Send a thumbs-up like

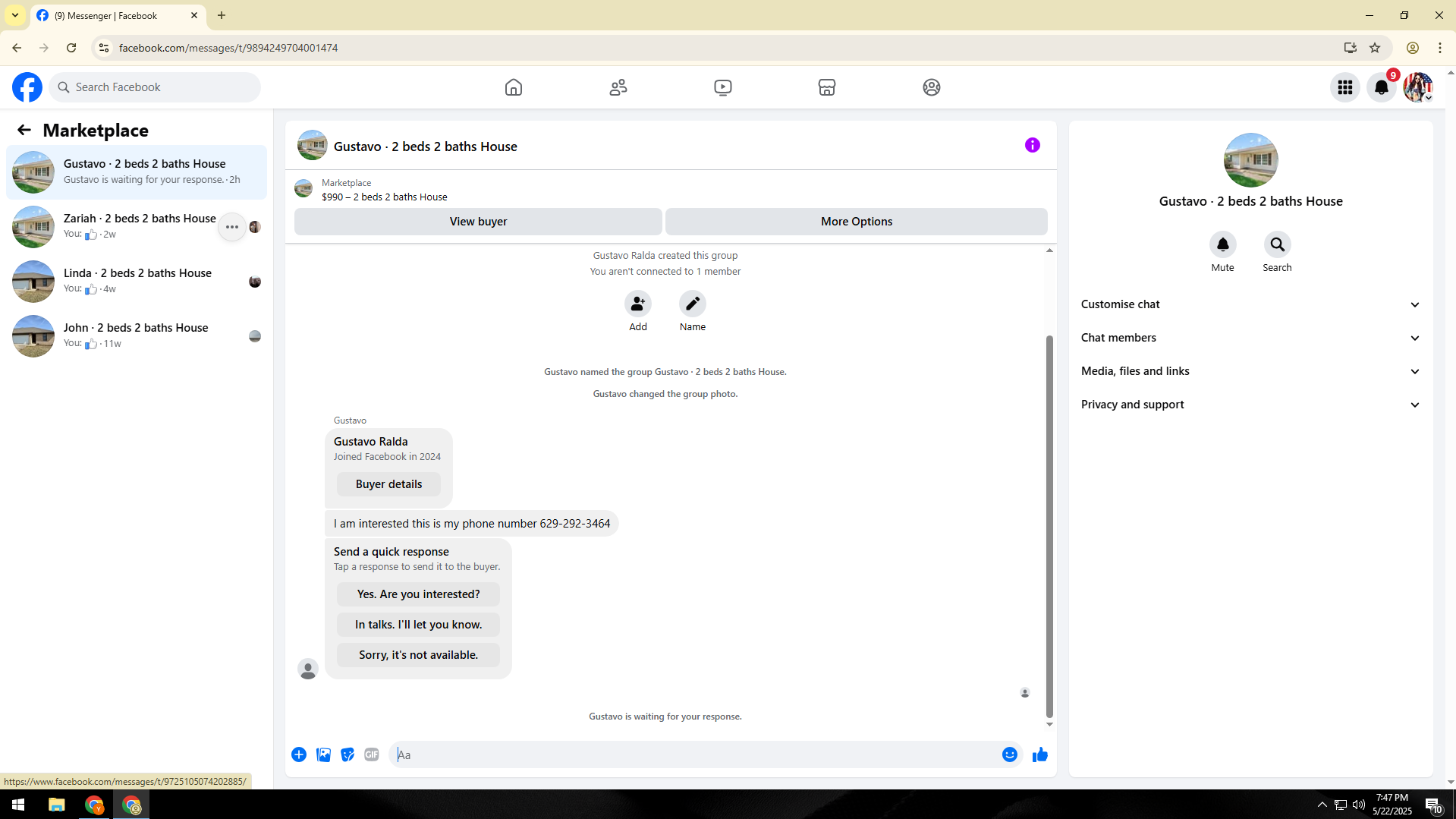point(1040,754)
